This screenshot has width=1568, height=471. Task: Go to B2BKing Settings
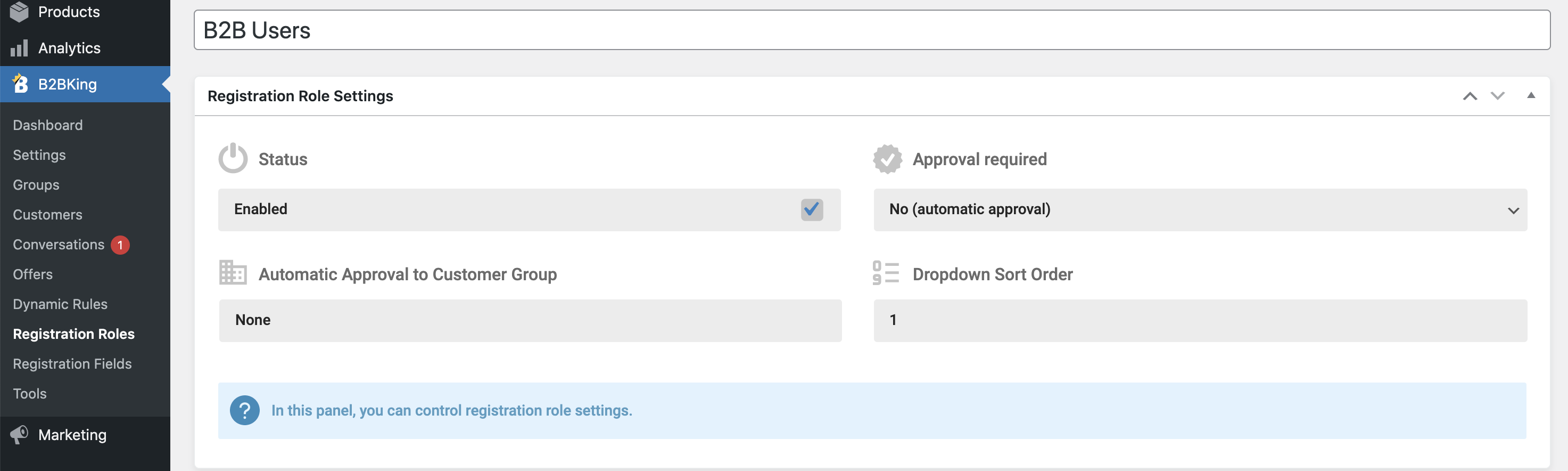(39, 155)
